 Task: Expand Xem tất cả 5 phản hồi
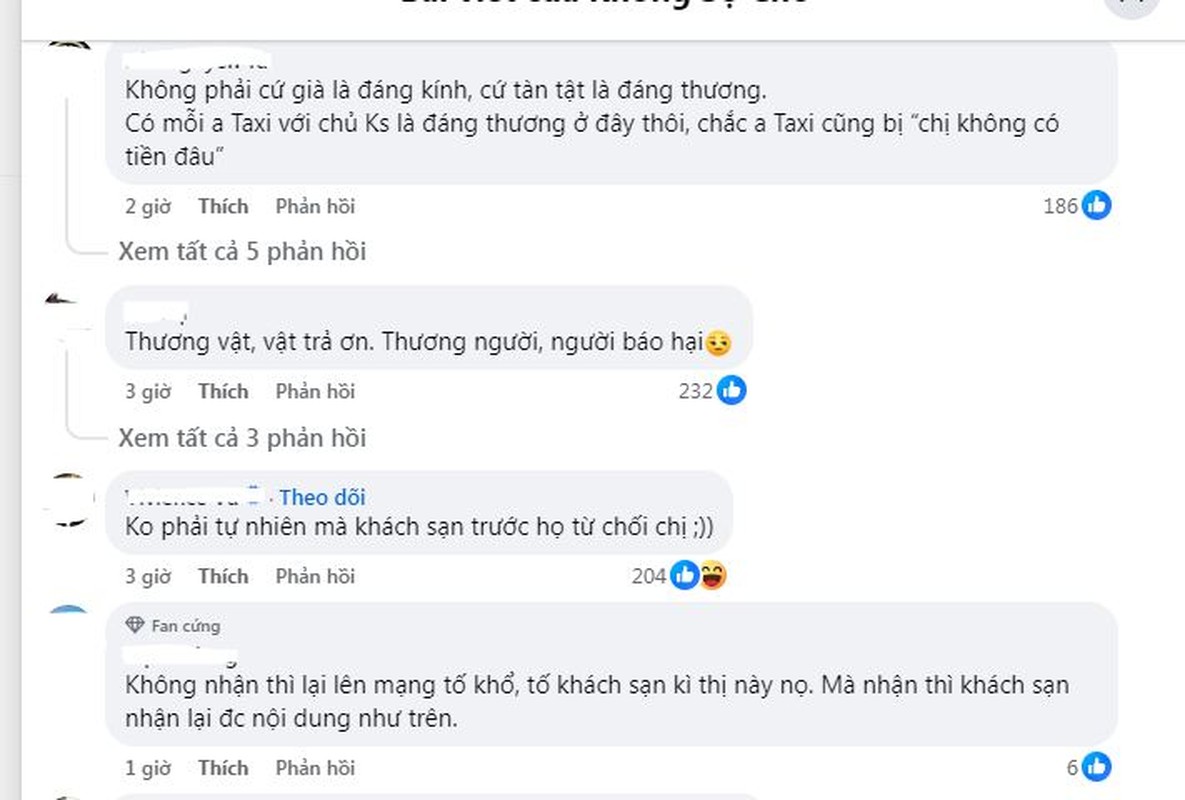point(242,252)
